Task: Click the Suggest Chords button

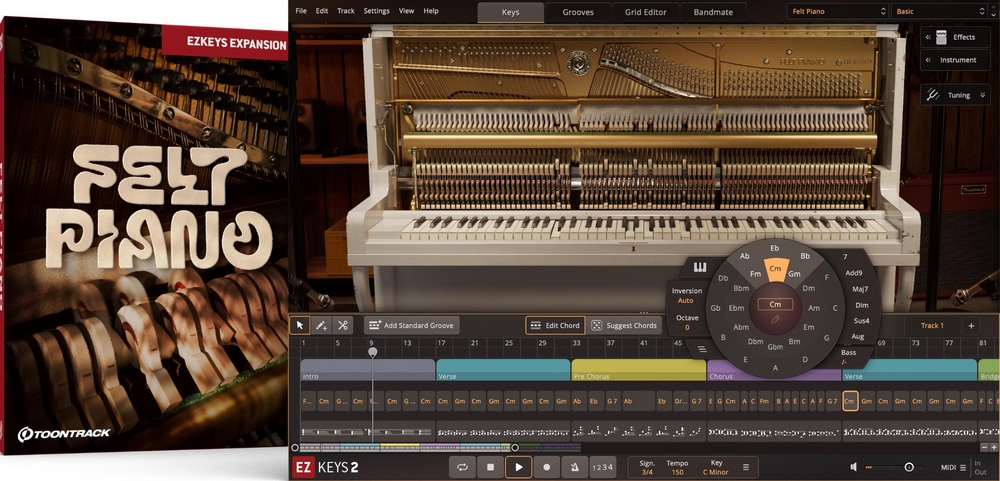Action: 624,325
